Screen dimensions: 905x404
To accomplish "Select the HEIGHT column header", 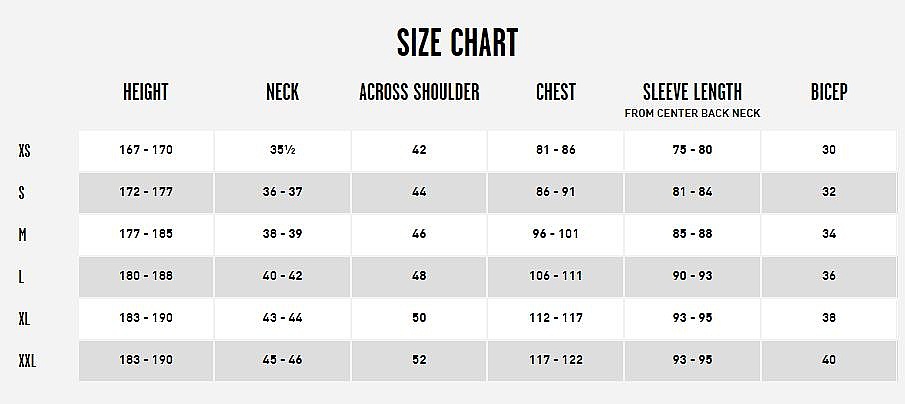I will 145,92.
